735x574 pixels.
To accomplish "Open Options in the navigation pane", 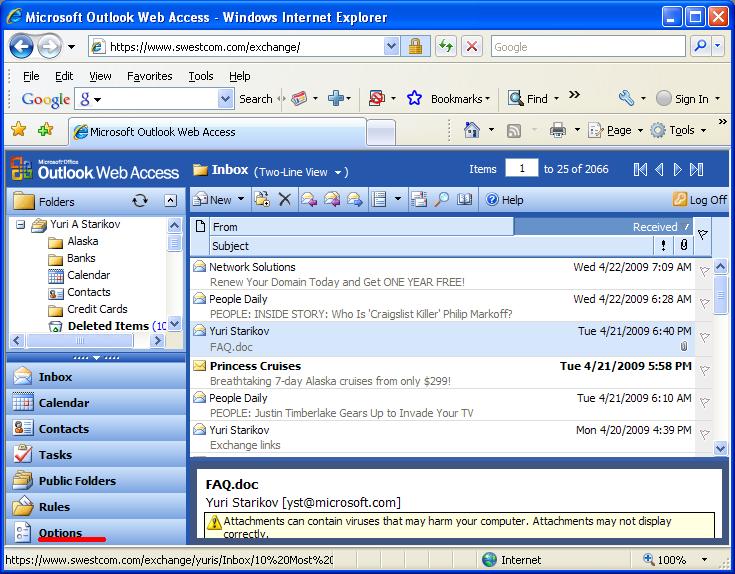I will click(96, 532).
